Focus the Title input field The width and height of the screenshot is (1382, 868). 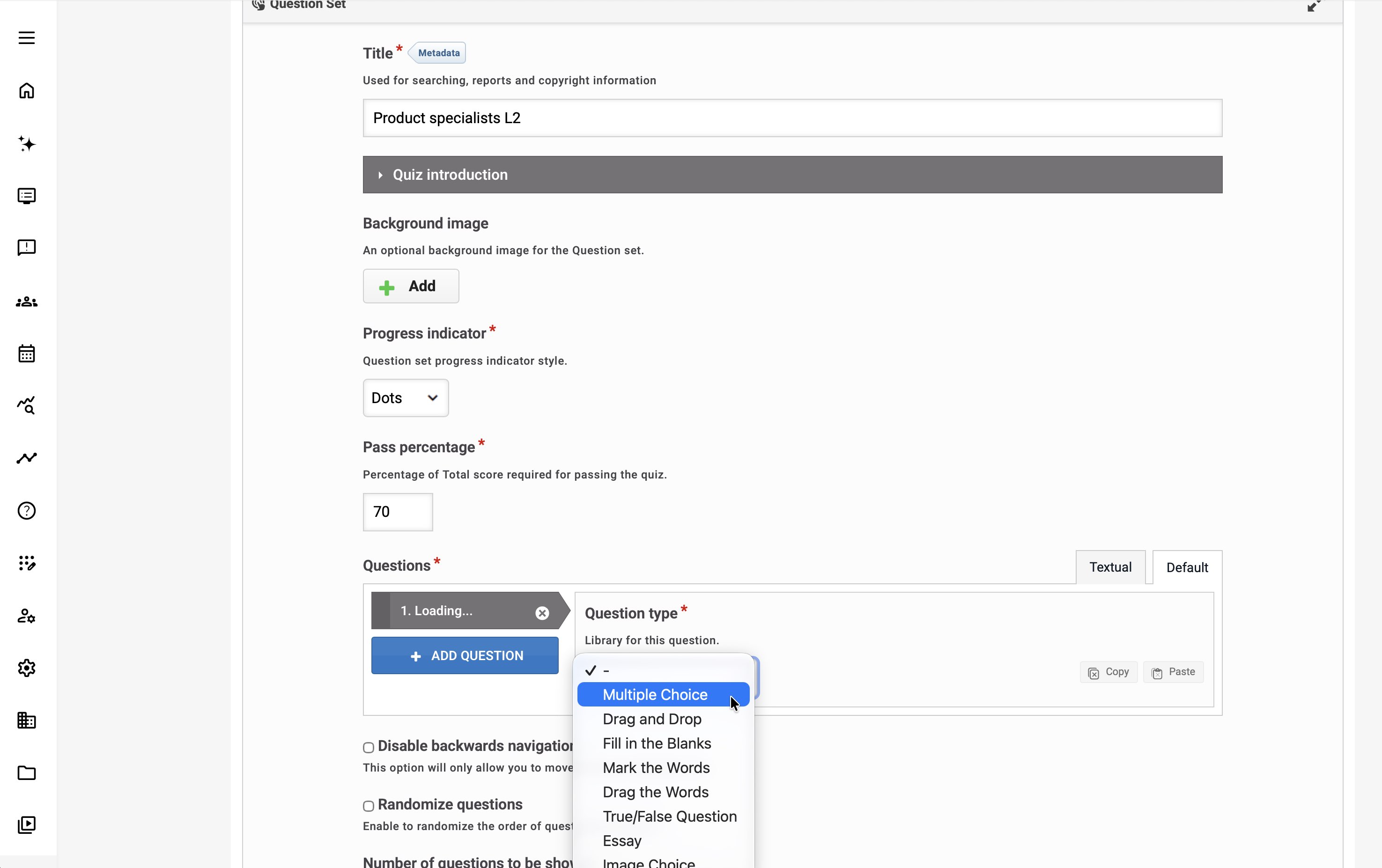click(x=792, y=118)
